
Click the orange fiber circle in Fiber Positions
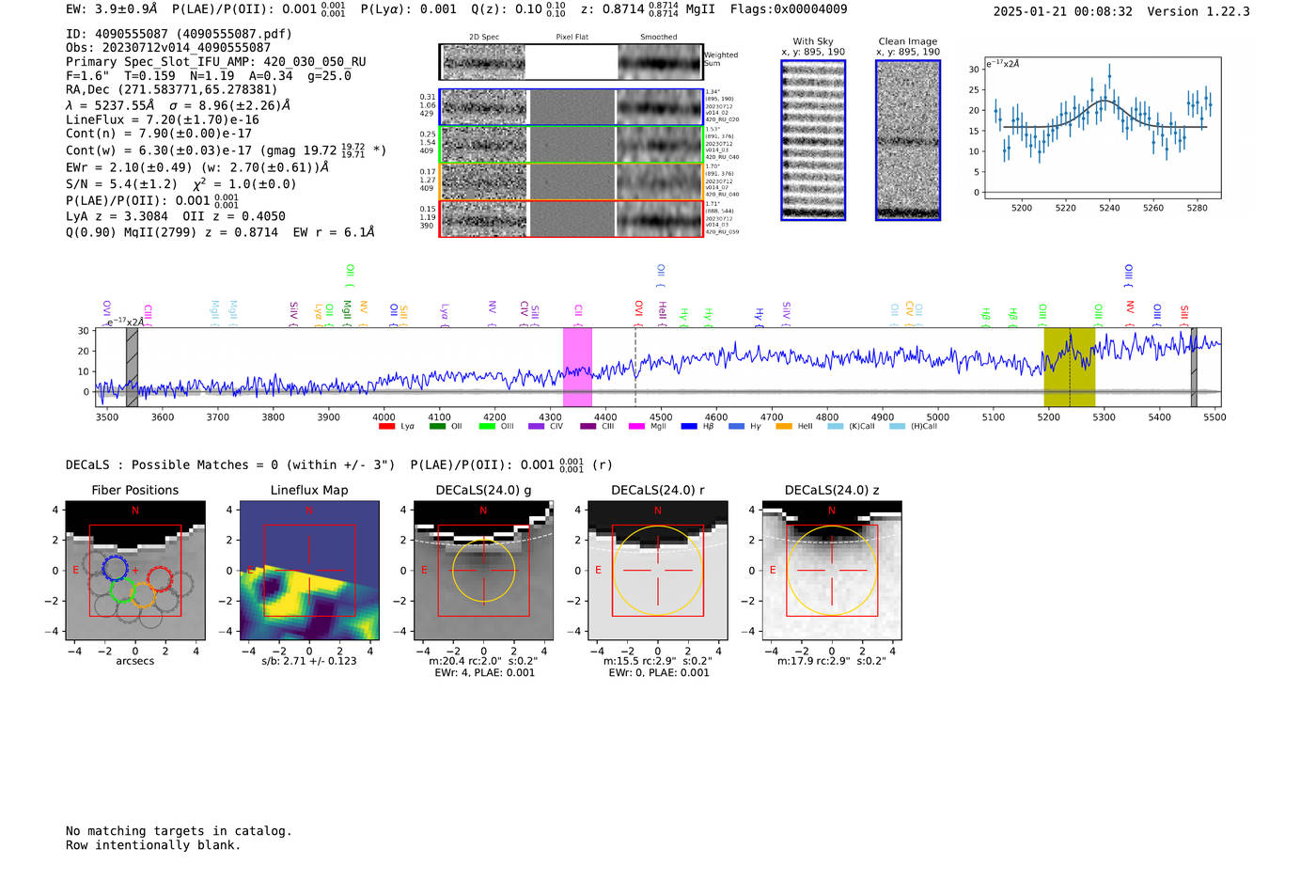143,595
